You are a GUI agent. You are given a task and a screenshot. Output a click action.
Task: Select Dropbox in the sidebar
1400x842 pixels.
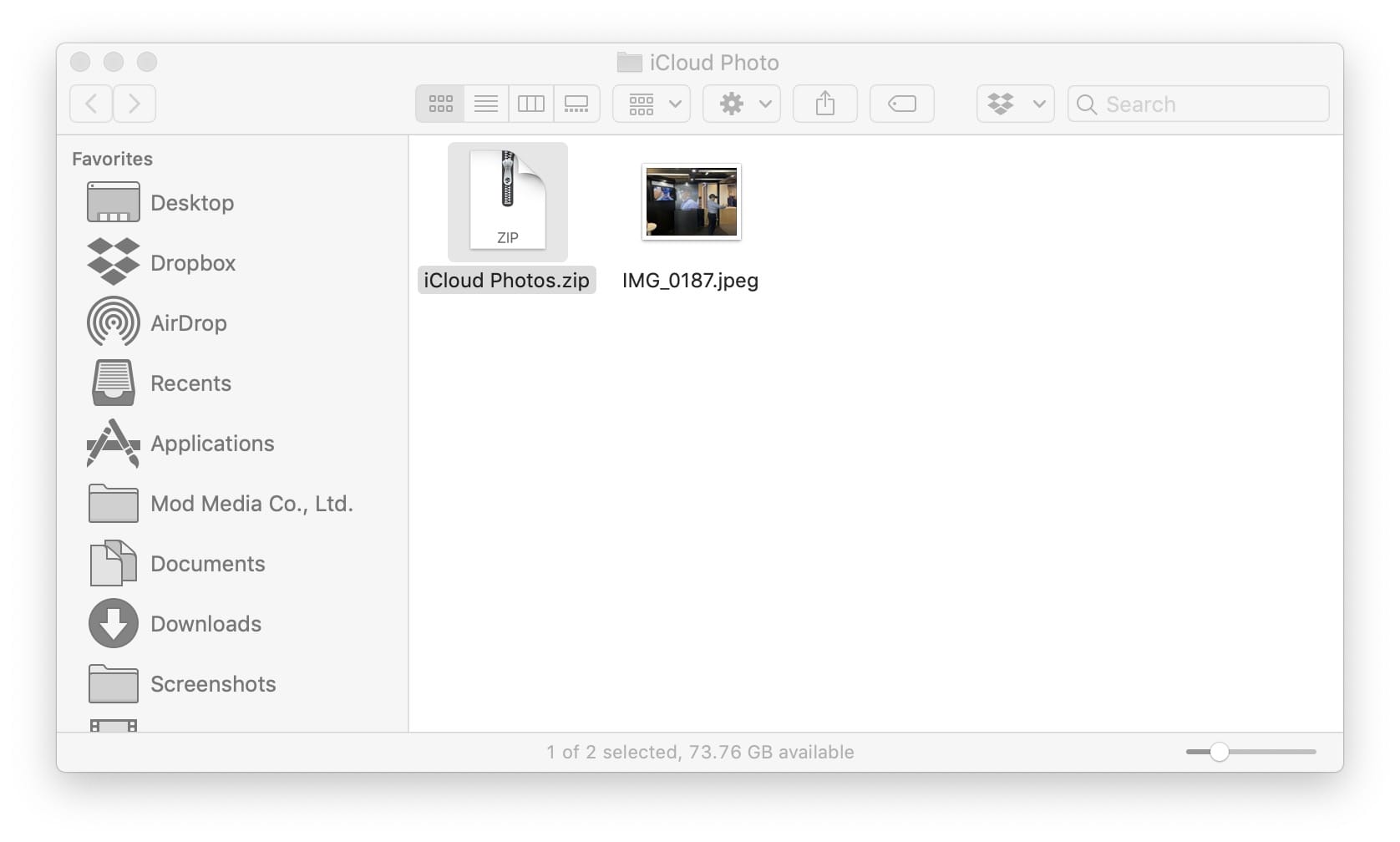tap(192, 263)
